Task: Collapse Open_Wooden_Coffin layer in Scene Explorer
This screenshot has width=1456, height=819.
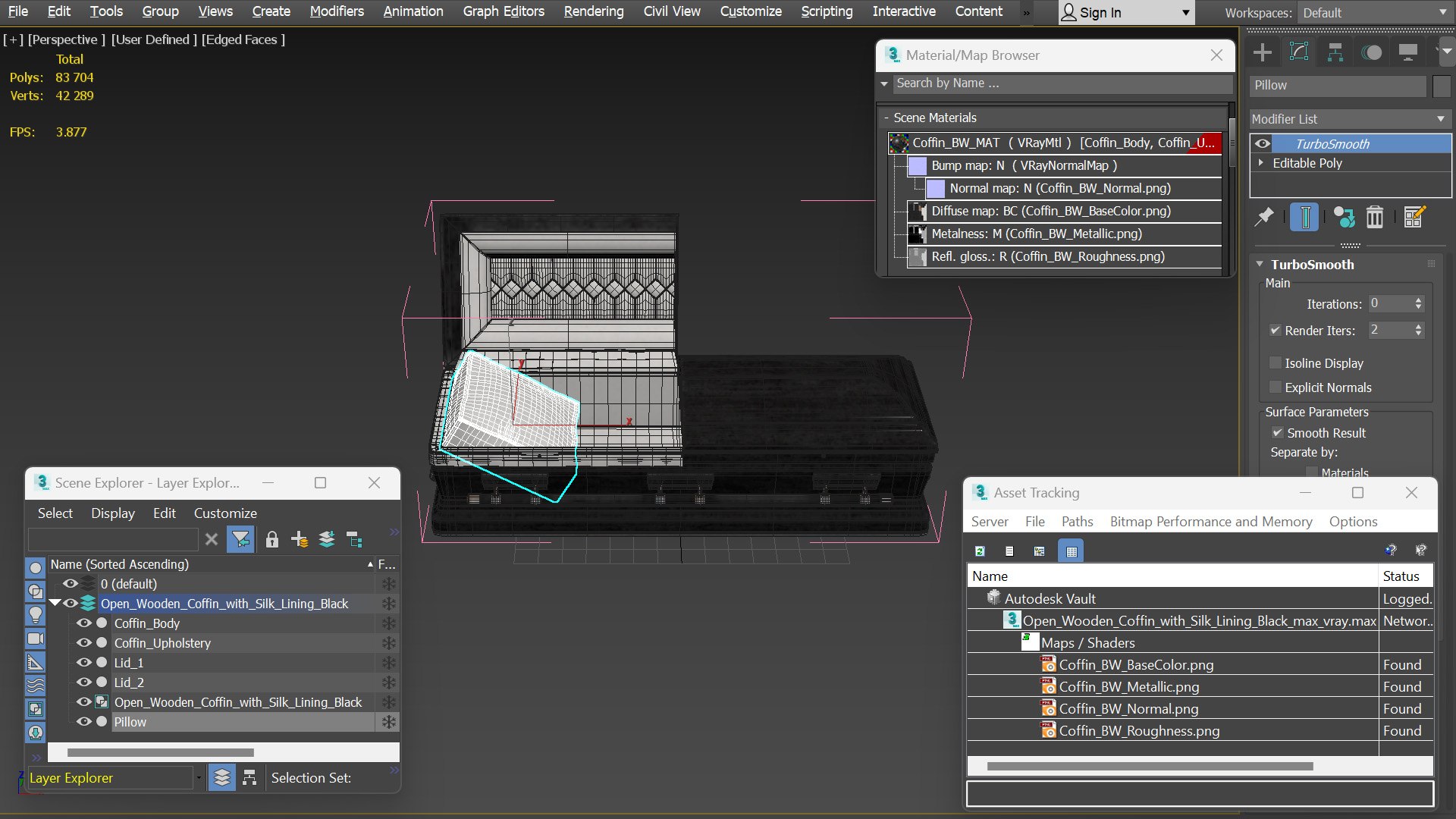Action: point(55,604)
